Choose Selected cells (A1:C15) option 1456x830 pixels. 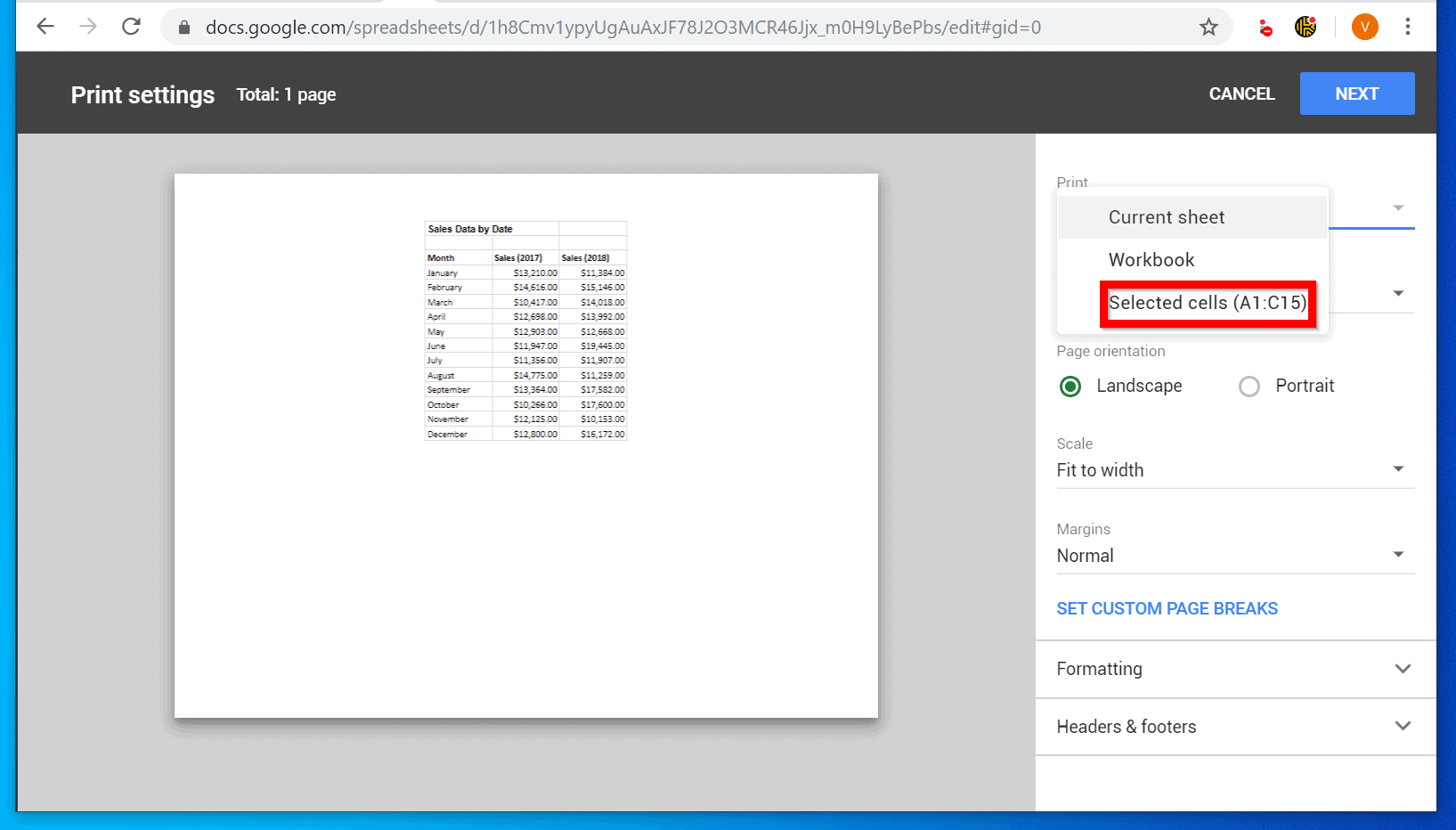pos(1207,303)
